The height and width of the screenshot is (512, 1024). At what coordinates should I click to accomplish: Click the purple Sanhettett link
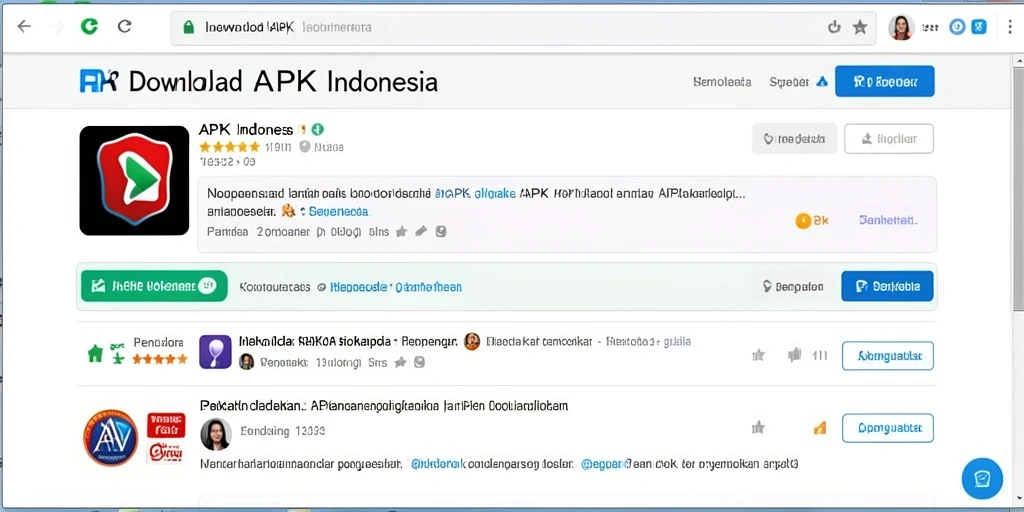888,221
